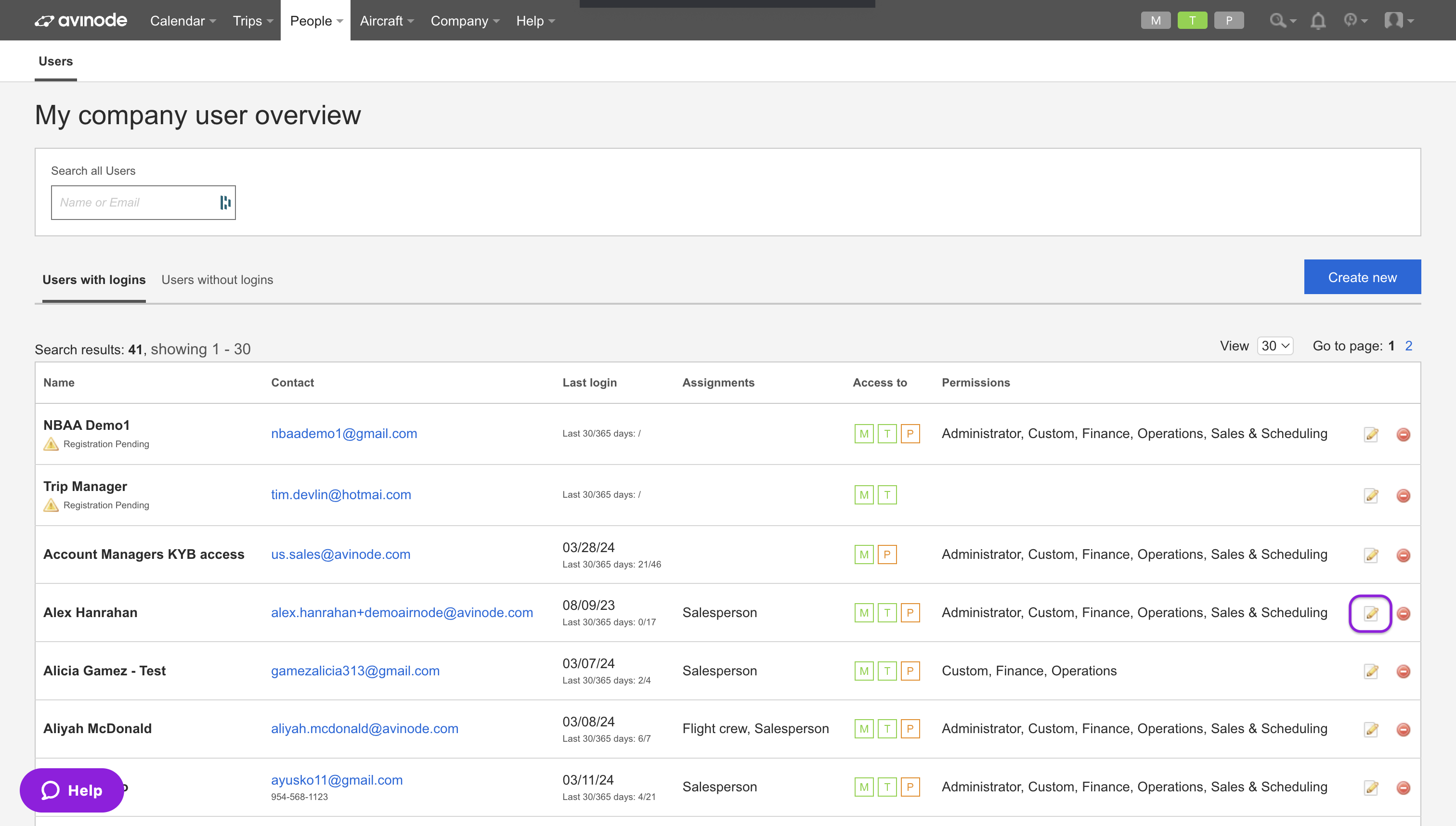Toggle the grey P button in header
1456x826 pixels.
coord(1228,21)
